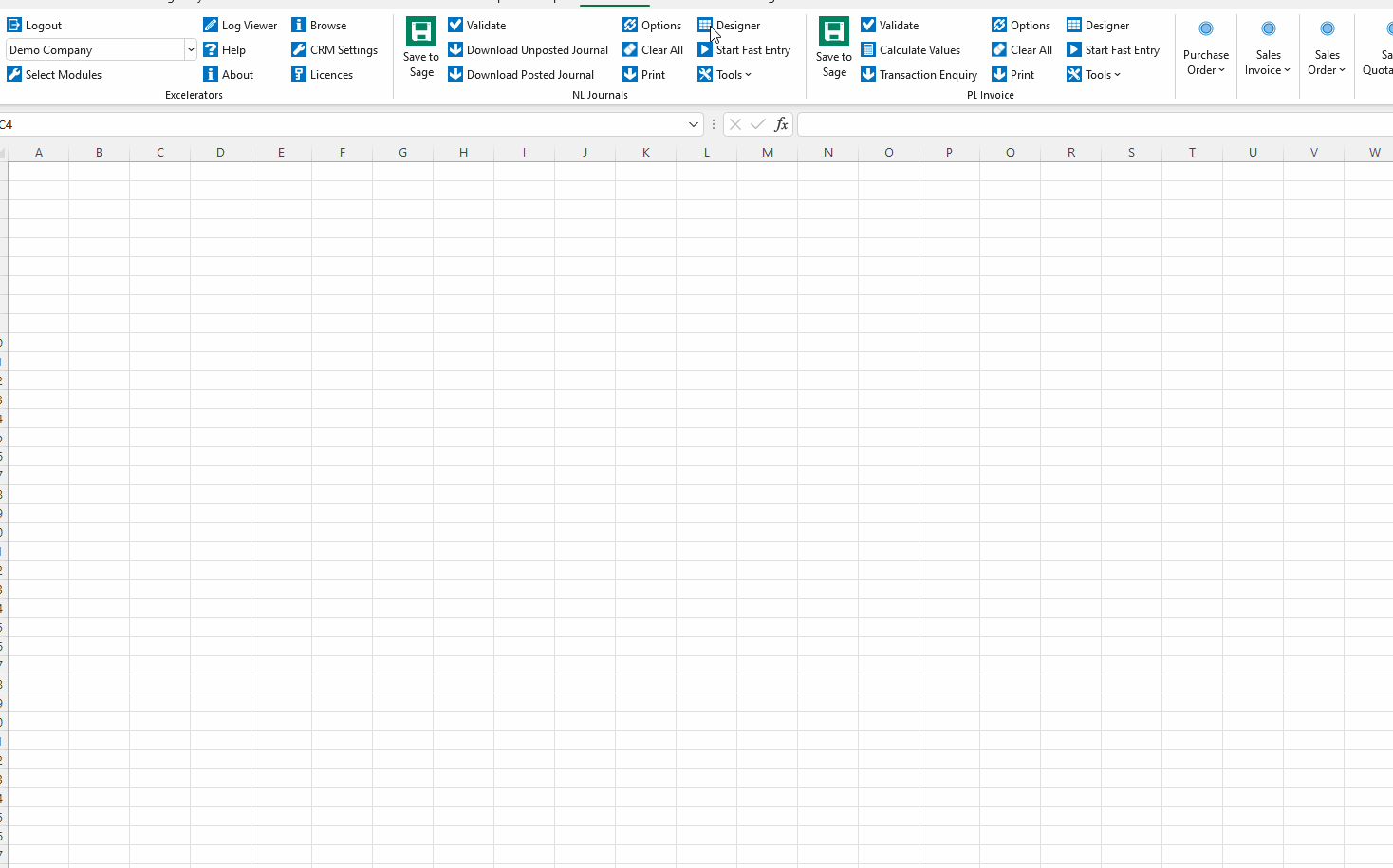
Task: Save NL Journals to Sage
Action: [421, 47]
